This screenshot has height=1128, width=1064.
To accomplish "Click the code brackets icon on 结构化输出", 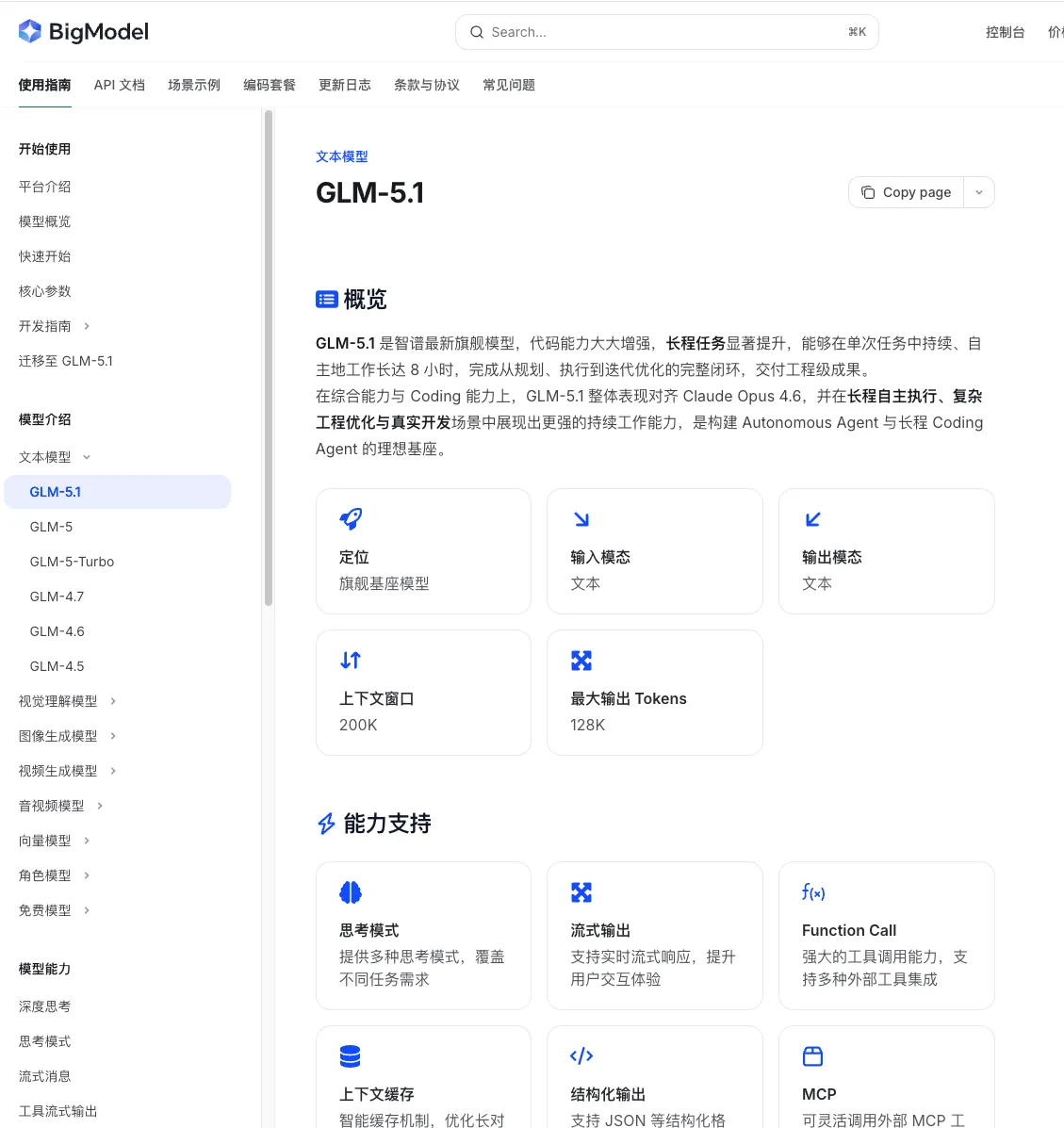I will coord(581,1056).
